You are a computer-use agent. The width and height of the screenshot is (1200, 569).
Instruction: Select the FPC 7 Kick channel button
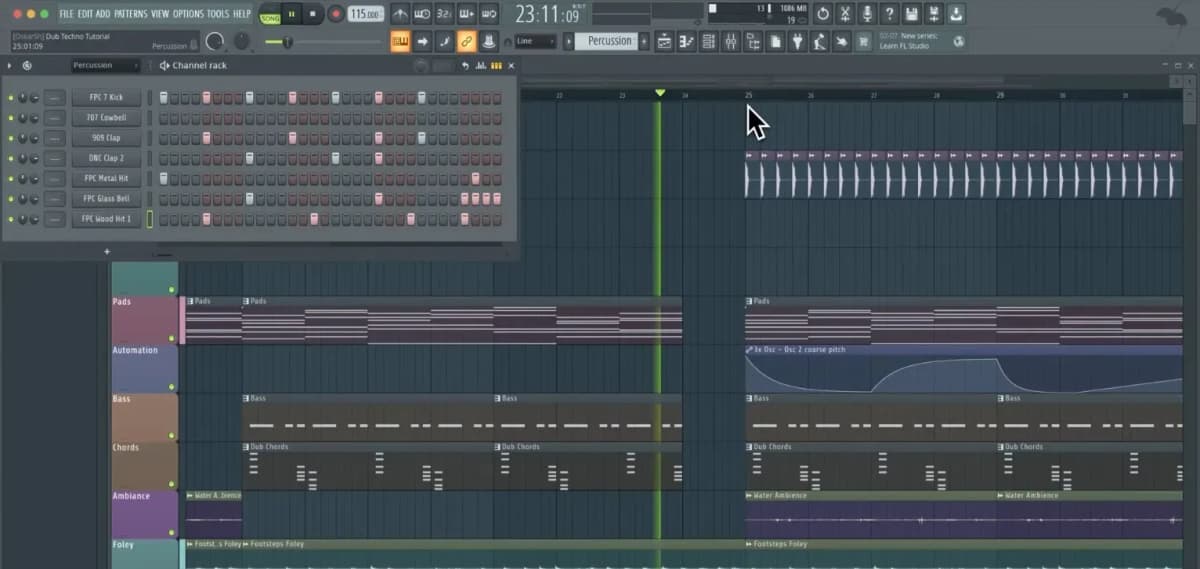click(105, 98)
